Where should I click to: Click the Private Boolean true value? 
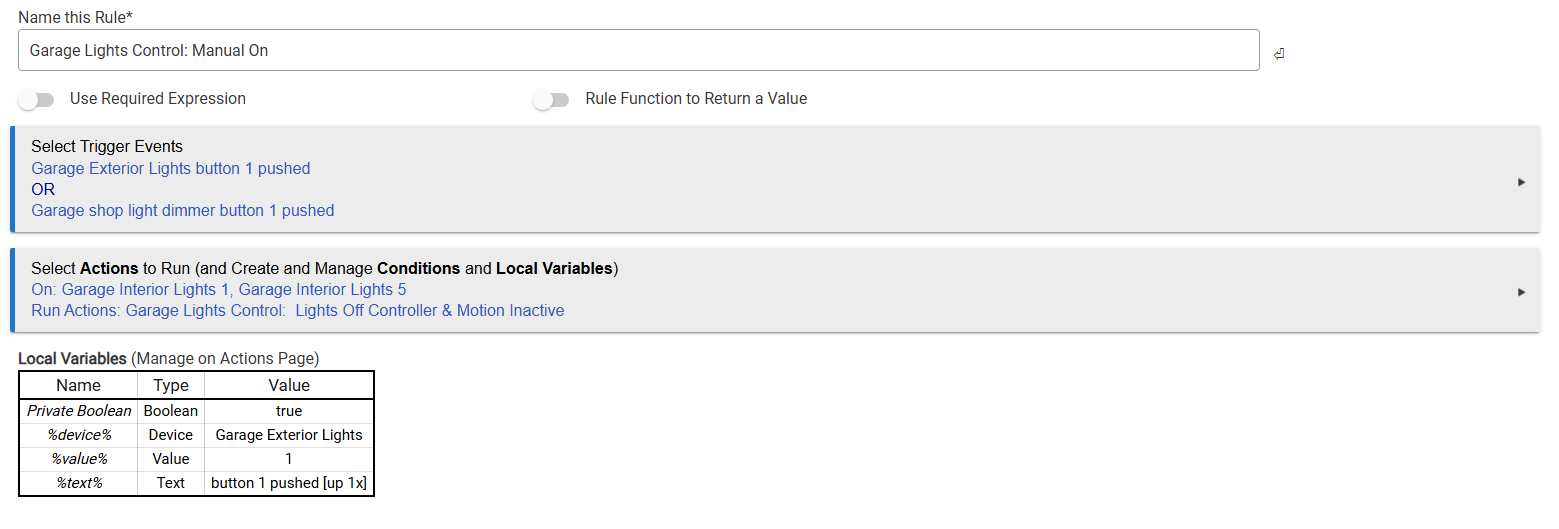pyautogui.click(x=289, y=411)
